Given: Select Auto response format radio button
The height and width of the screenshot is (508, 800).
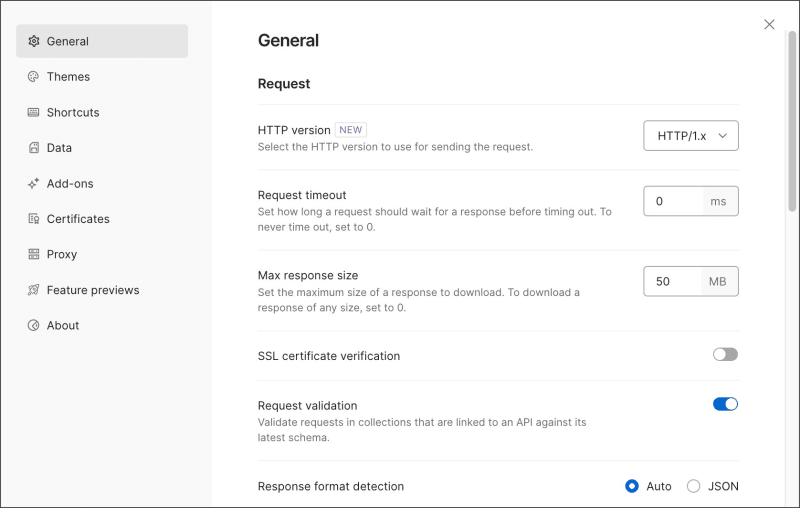Looking at the screenshot, I should pyautogui.click(x=632, y=486).
